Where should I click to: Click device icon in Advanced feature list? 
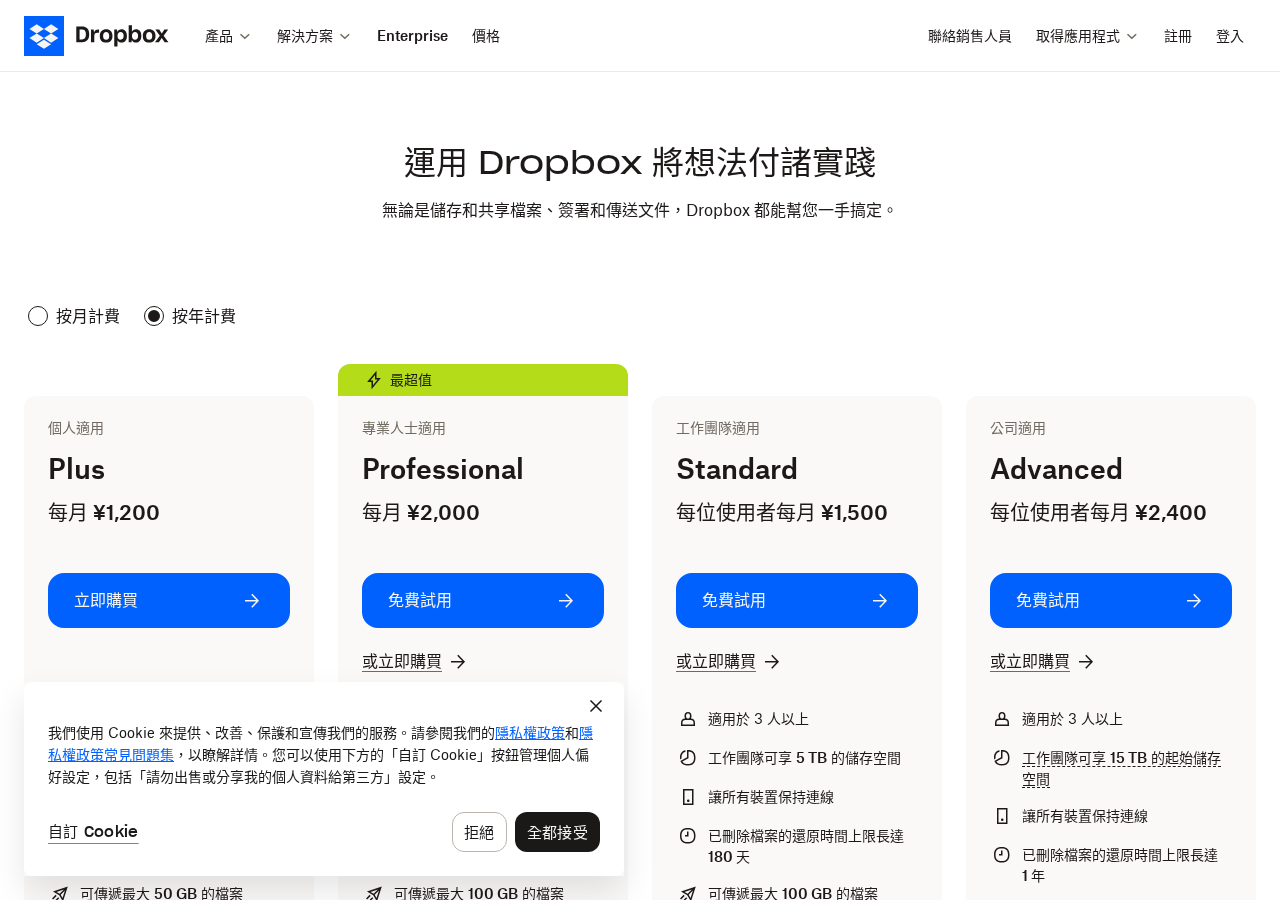click(1002, 816)
